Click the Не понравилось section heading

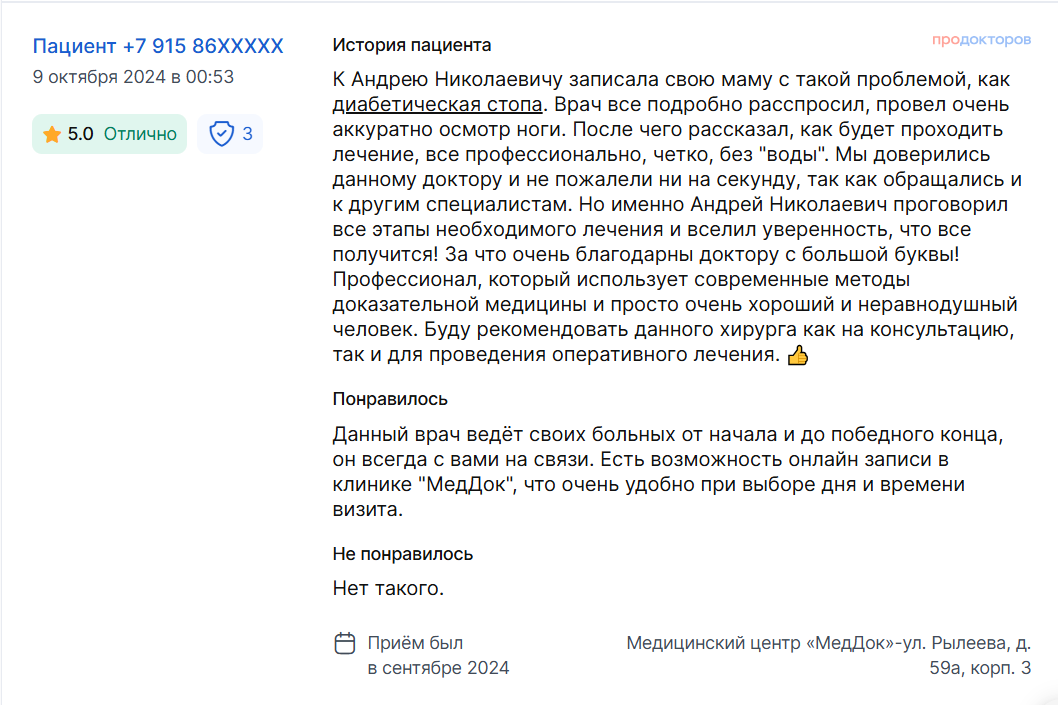tap(403, 554)
